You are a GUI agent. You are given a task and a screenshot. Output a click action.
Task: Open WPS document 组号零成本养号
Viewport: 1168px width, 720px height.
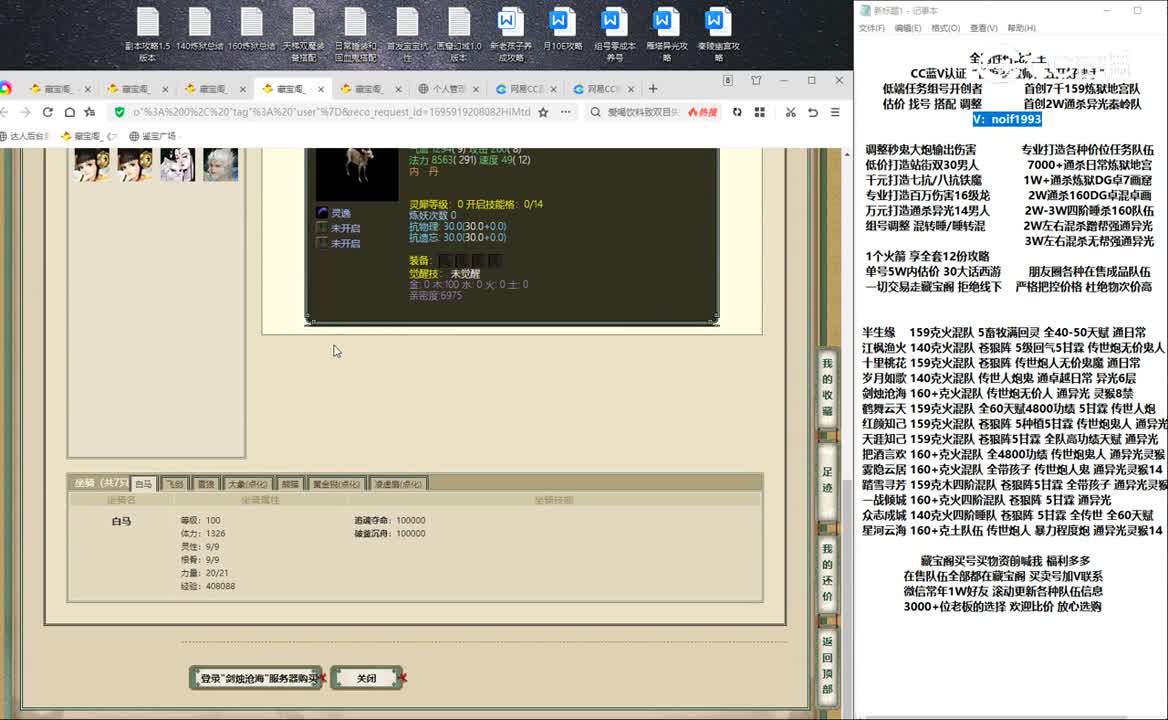pyautogui.click(x=615, y=35)
